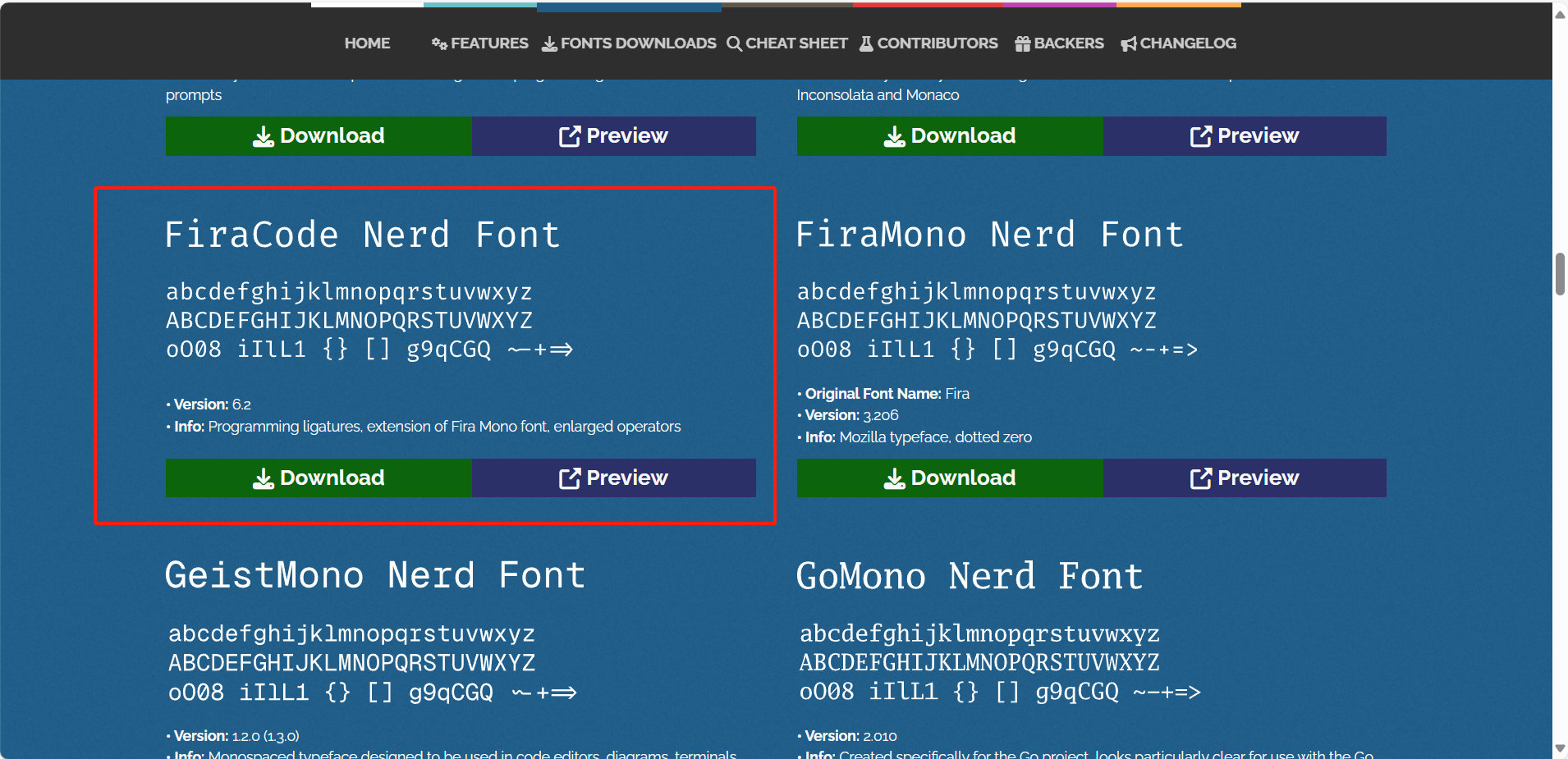The height and width of the screenshot is (759, 1568).
Task: Click FiraMono's "o0O8 iIlL1" symbols sample line
Action: 997,350
